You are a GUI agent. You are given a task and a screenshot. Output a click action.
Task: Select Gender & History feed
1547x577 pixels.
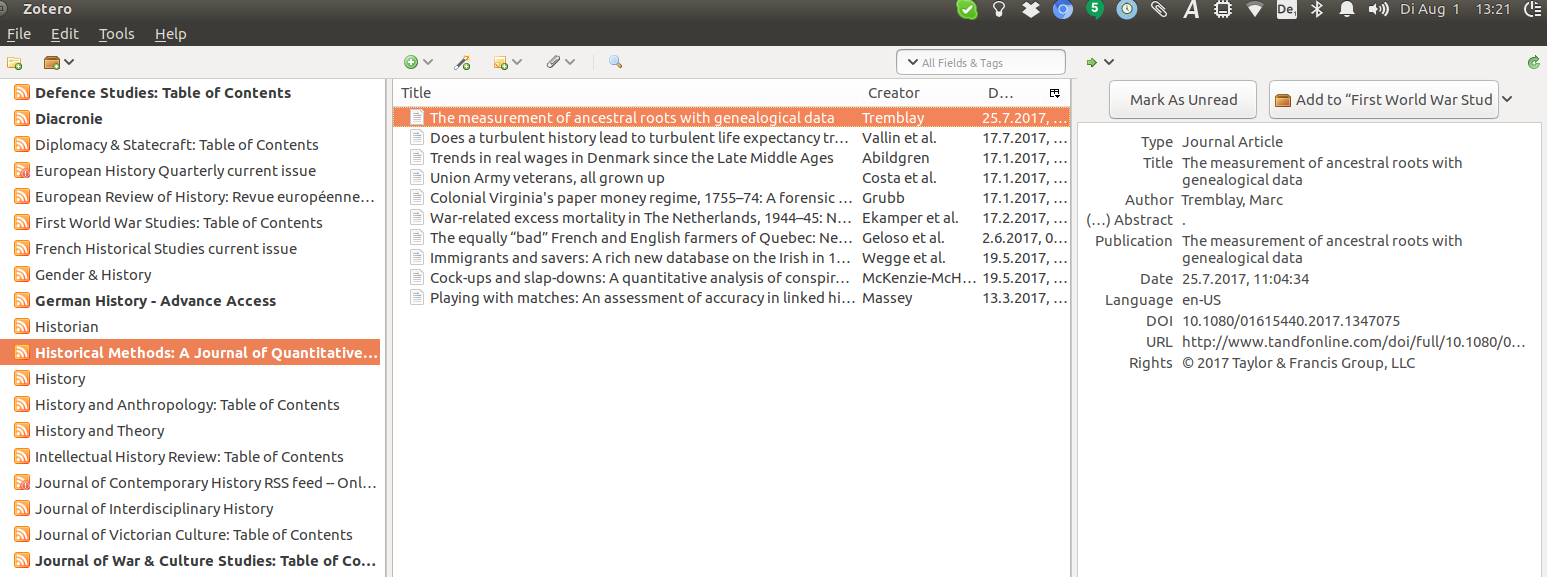click(190, 275)
